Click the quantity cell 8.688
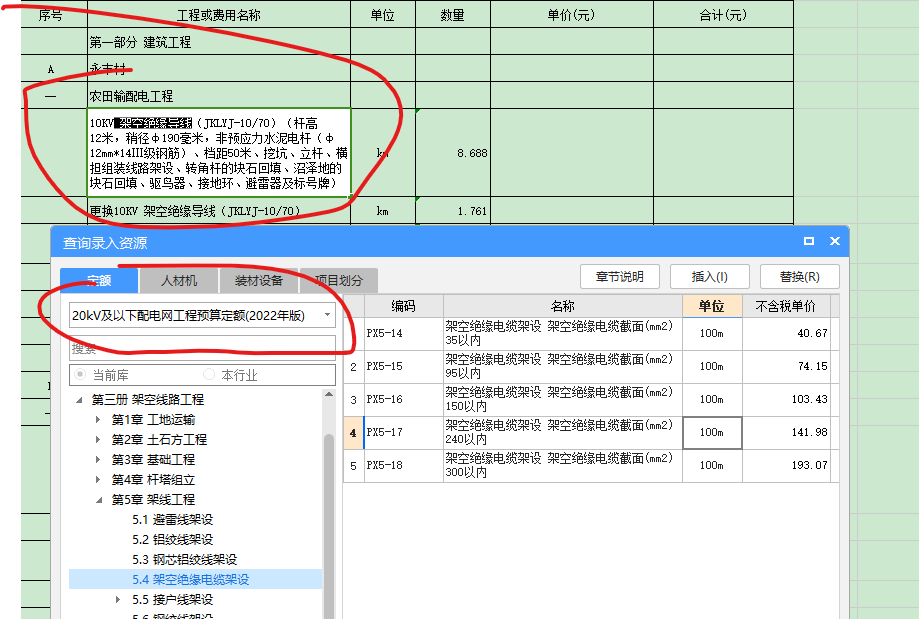Screen dimensions: 919x619 click(x=452, y=153)
